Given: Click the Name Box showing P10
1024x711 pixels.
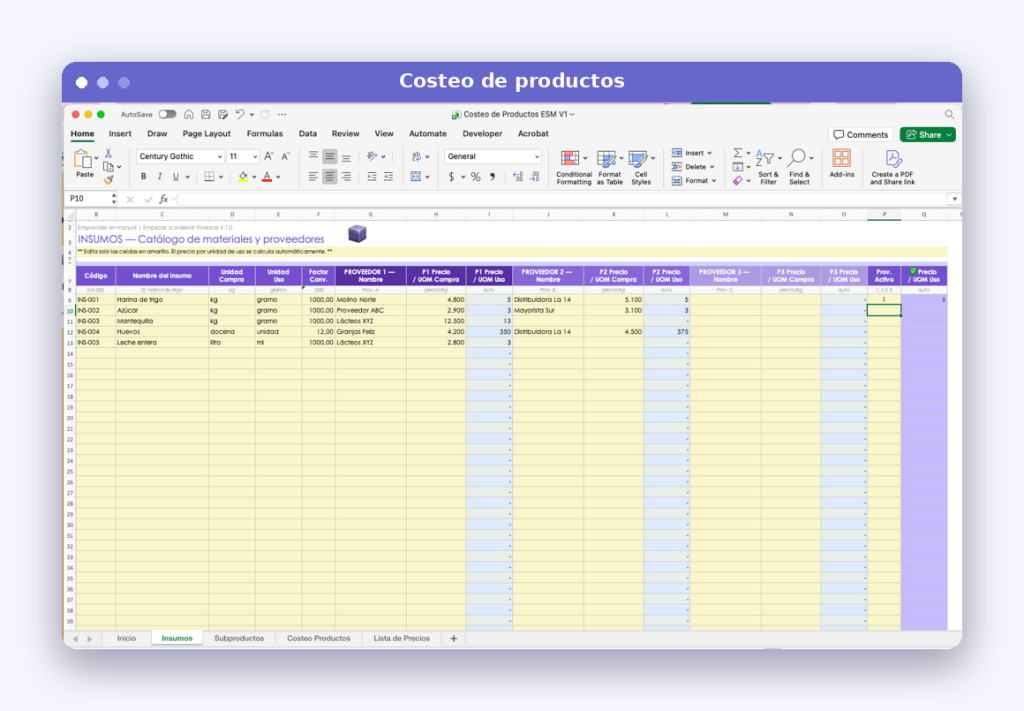Looking at the screenshot, I should [x=88, y=199].
